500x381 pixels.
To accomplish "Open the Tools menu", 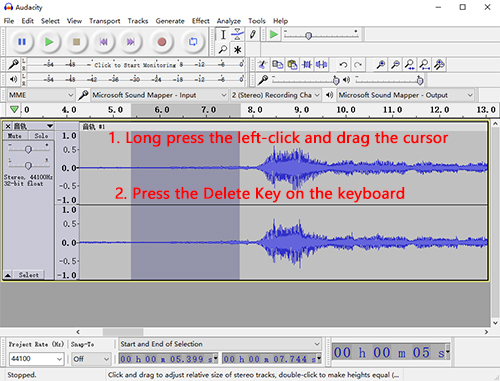I will coord(257,21).
